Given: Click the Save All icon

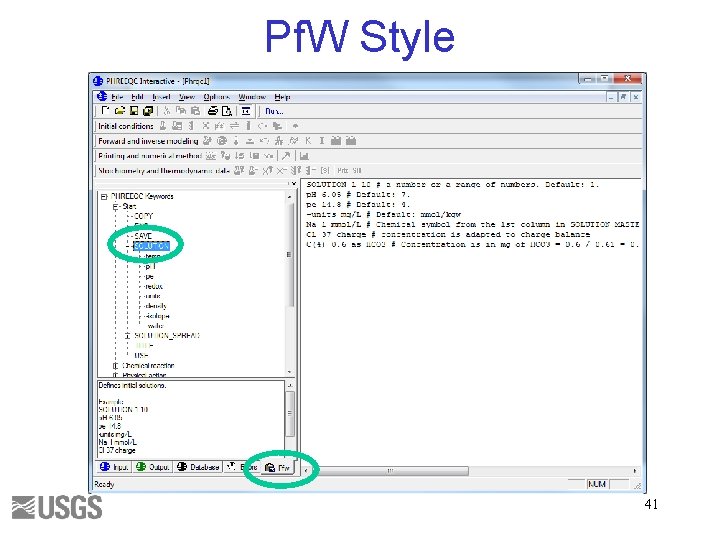Looking at the screenshot, I should click(x=148, y=111).
